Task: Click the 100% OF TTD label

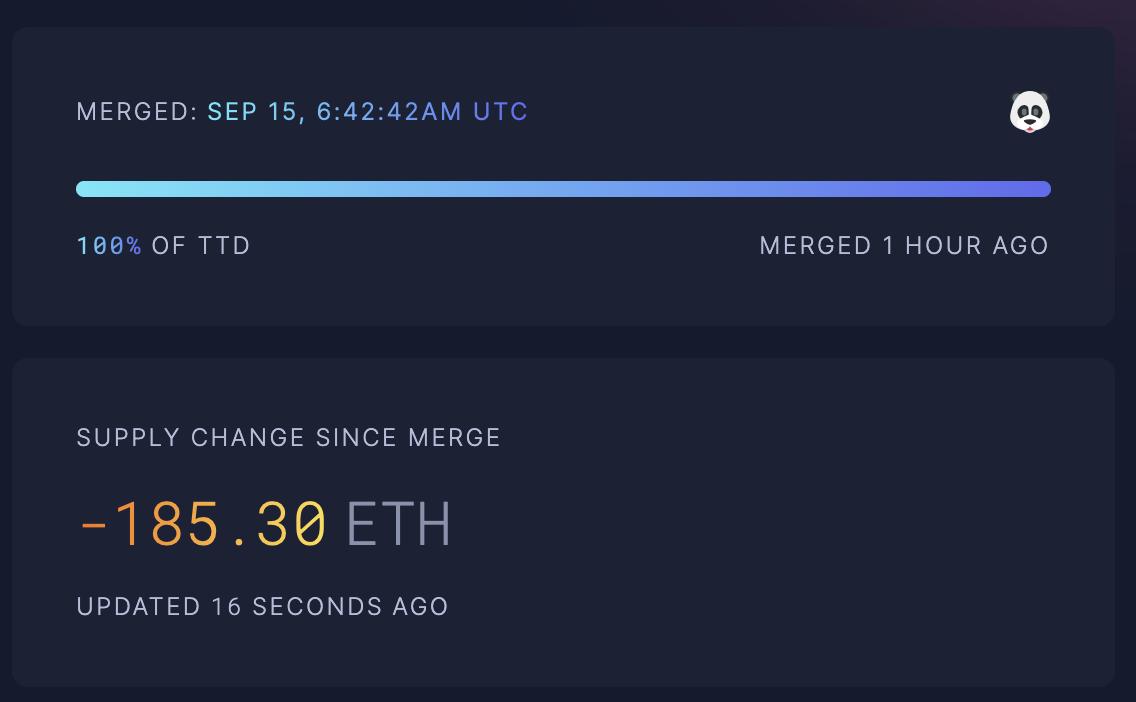Action: pyautogui.click(x=163, y=245)
